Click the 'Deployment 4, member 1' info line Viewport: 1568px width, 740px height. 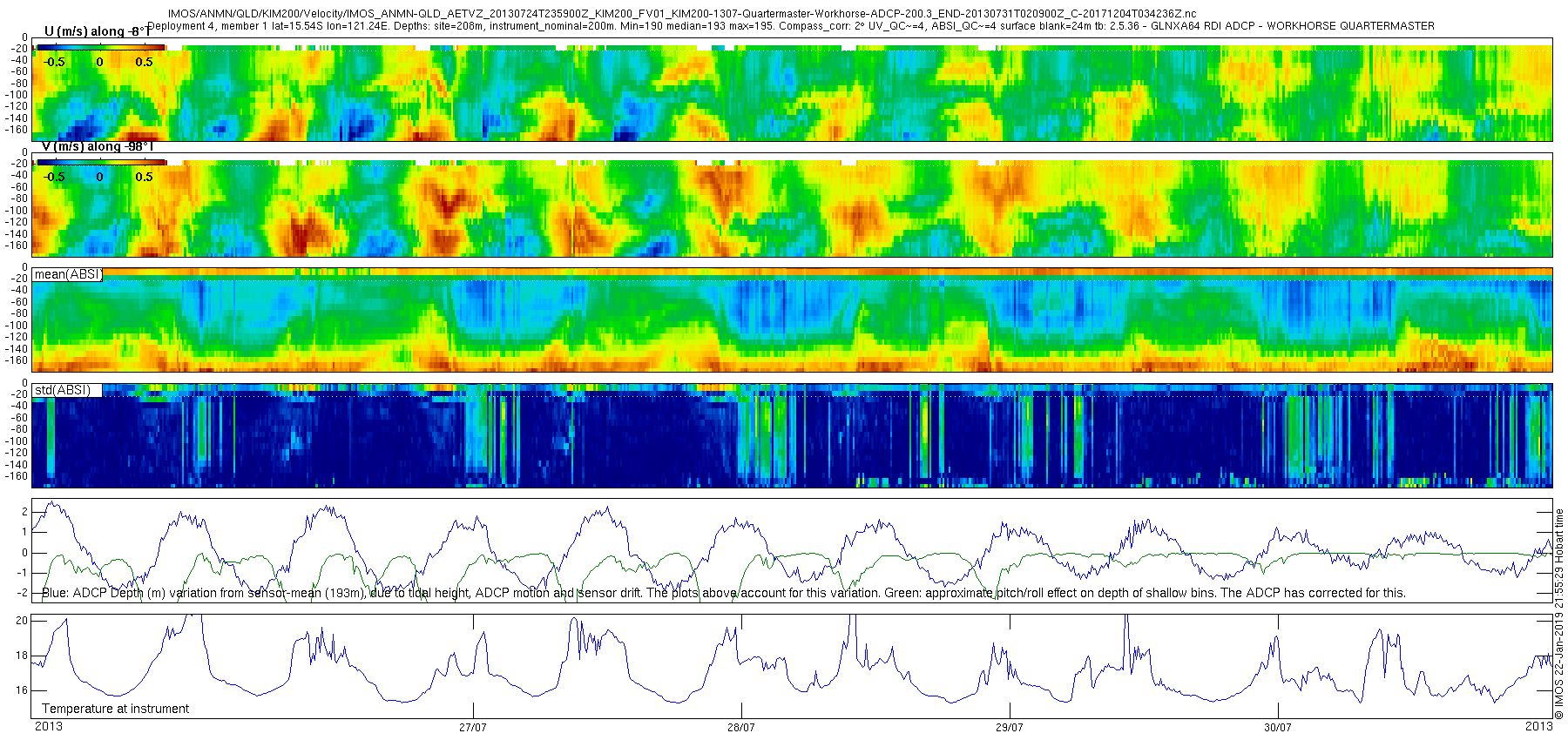pyautogui.click(x=791, y=26)
